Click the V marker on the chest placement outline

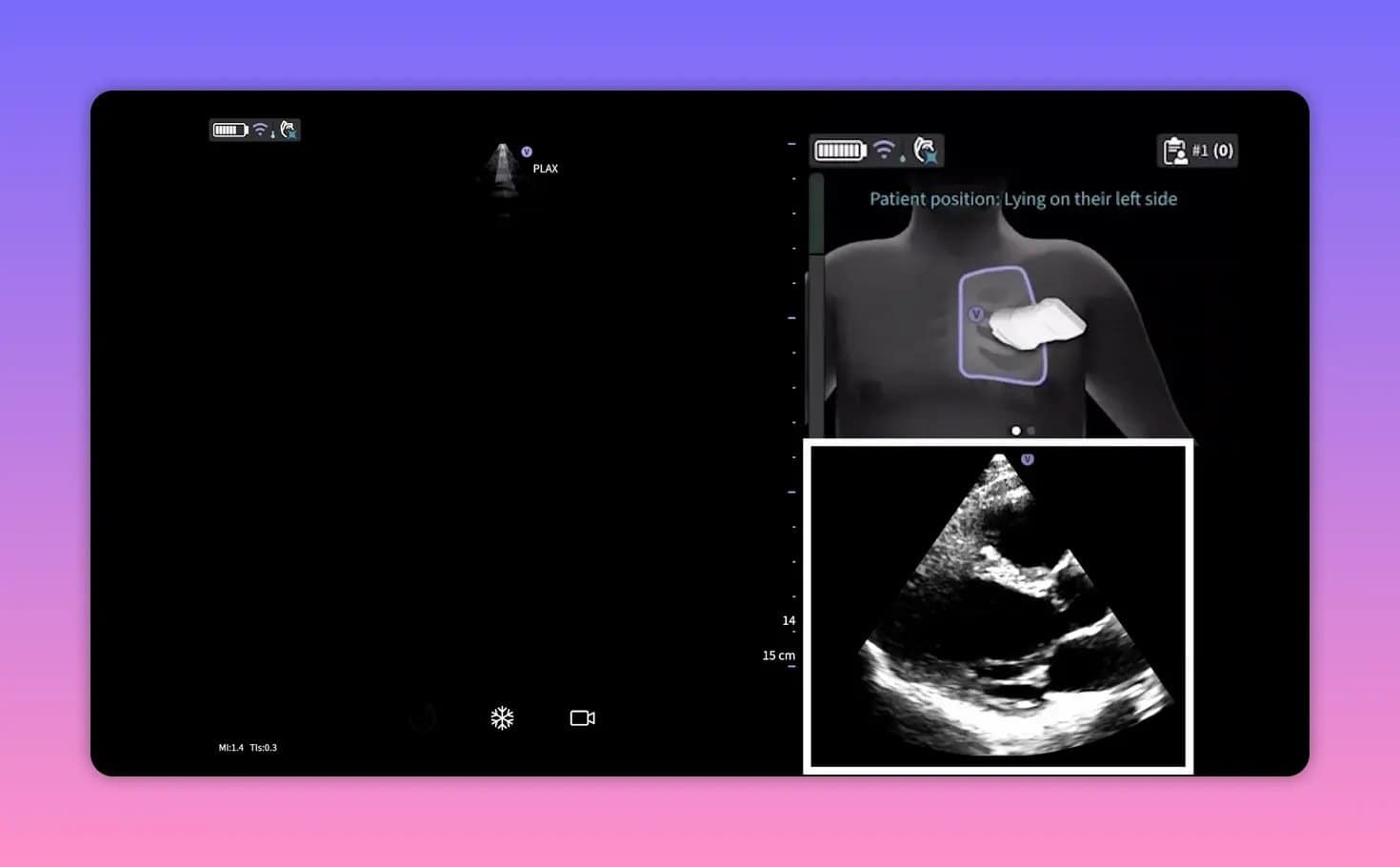click(x=975, y=314)
